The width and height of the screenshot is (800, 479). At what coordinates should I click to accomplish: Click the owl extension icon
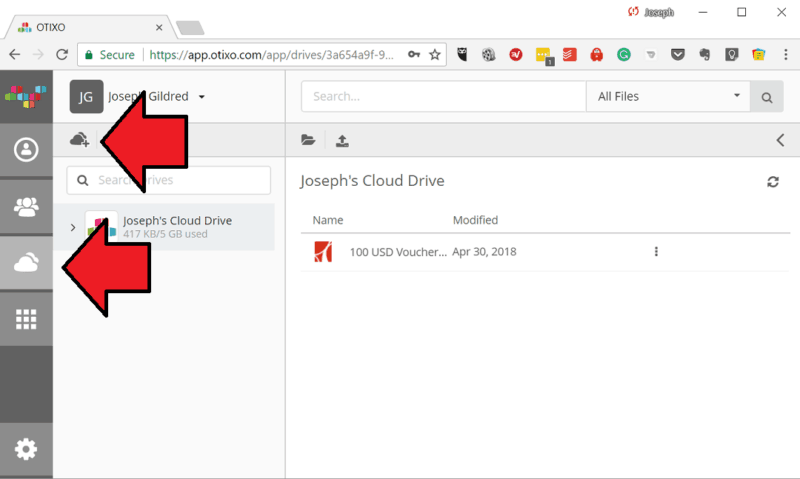[x=462, y=55]
